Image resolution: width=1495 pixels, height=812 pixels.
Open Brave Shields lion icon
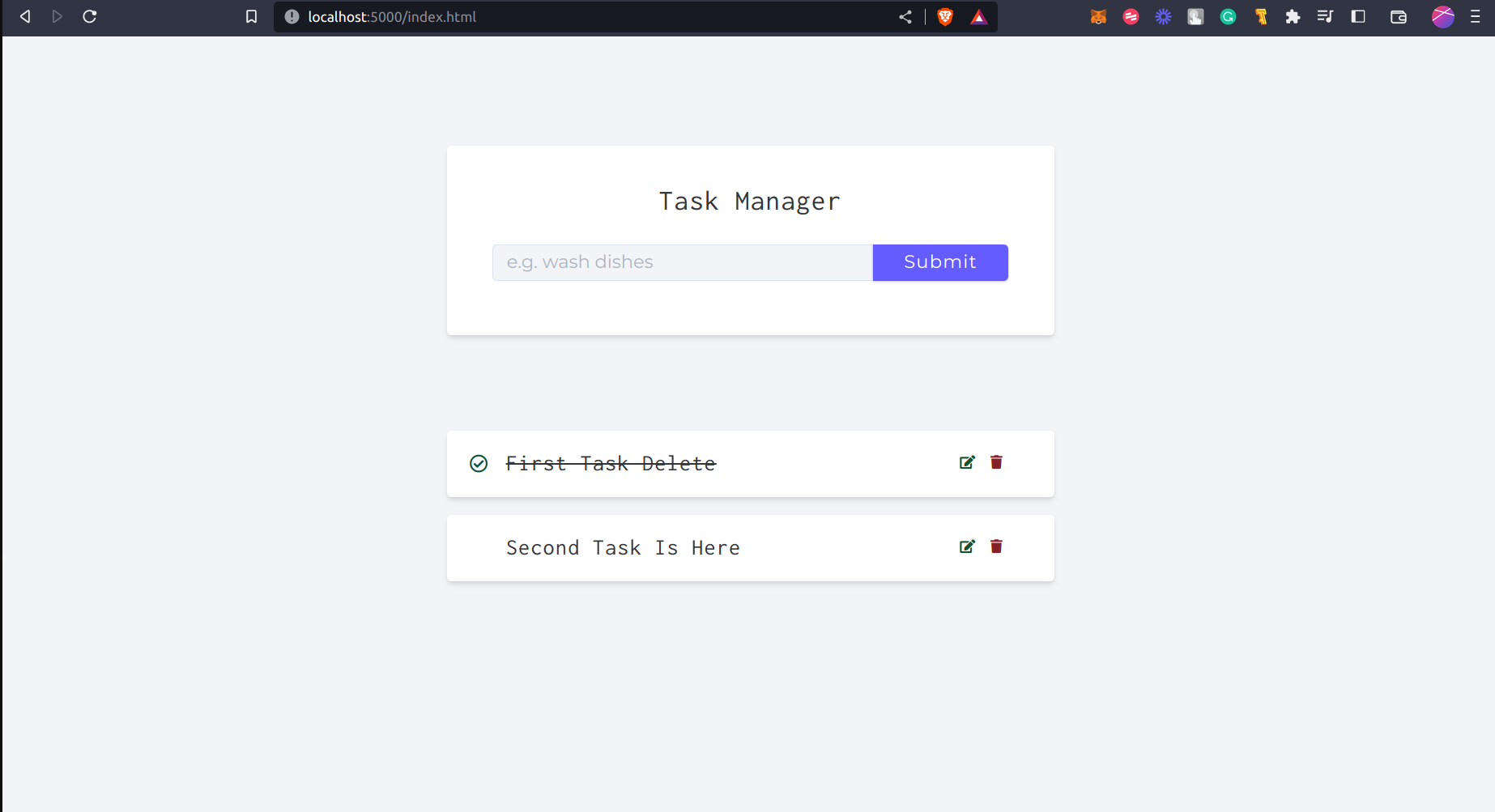[944, 16]
